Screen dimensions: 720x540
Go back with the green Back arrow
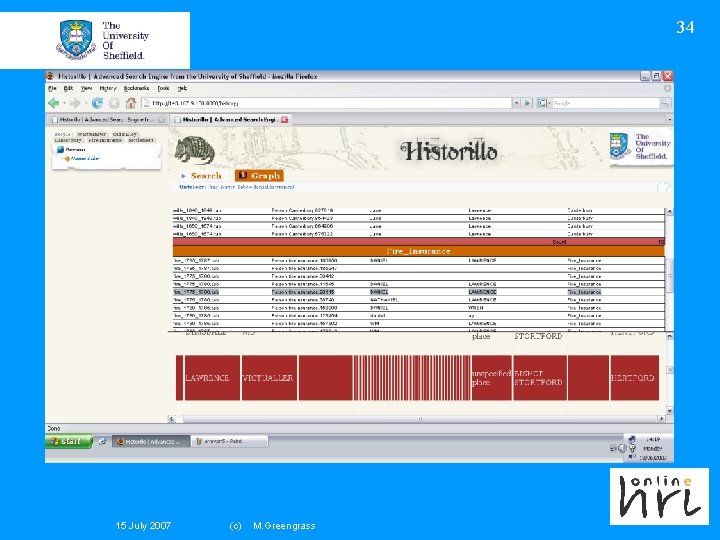tap(54, 103)
